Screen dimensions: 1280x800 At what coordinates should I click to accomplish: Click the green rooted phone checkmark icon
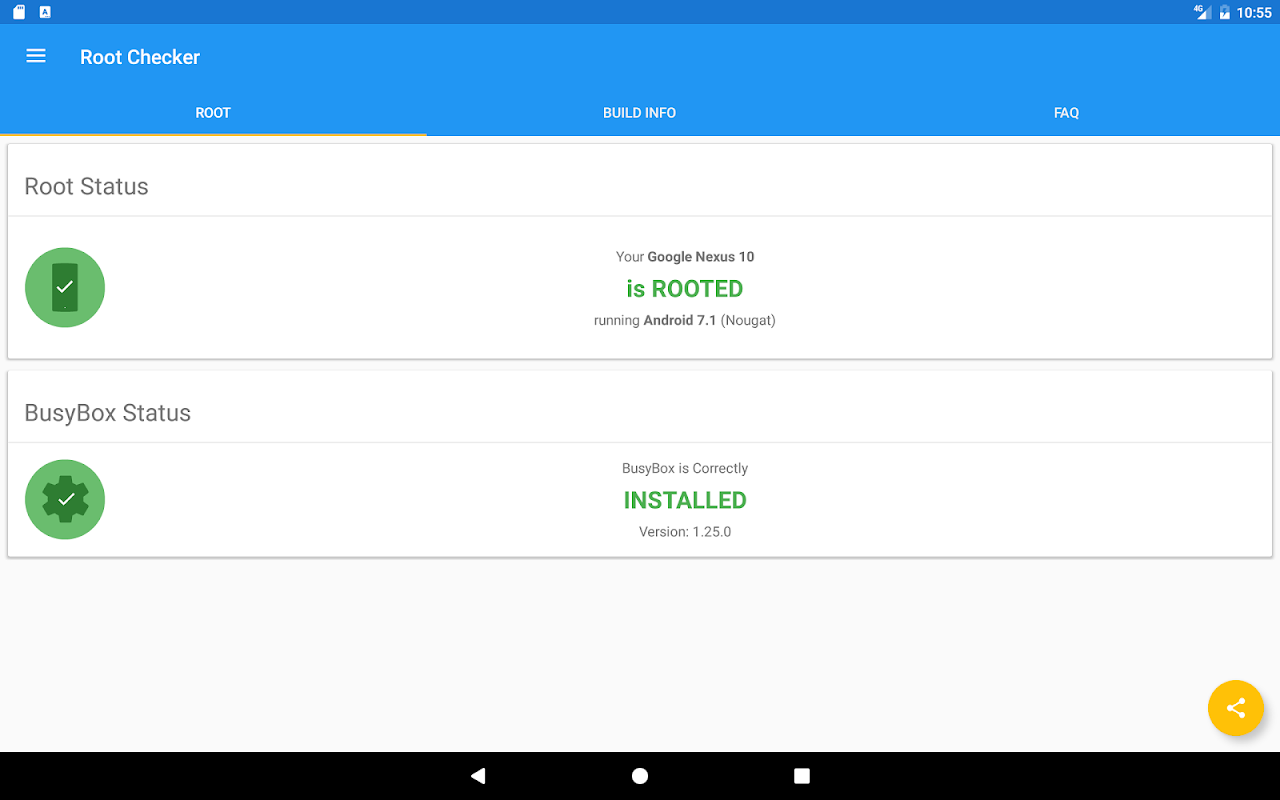[x=65, y=287]
